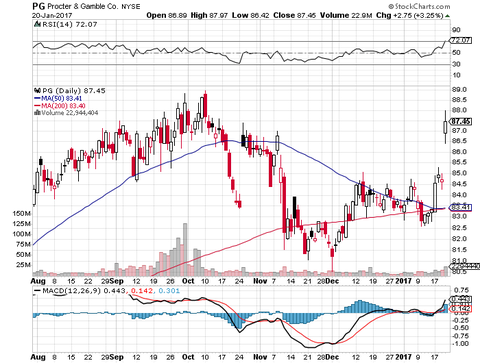This screenshot has height=363, width=480.
Task: Click the 81.5 price axis label
Action: 459,250
